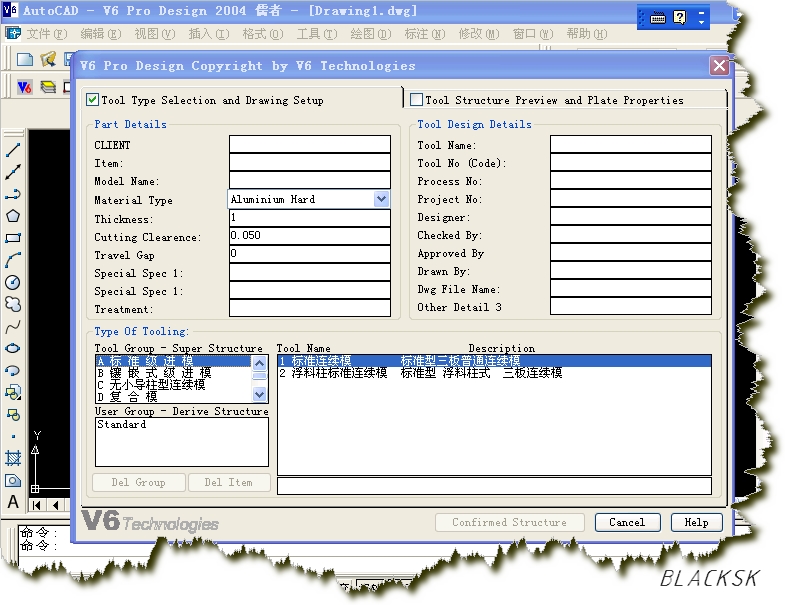Click the document icon left of 文件 menu
Viewport: 785px width, 605px height.
coord(13,34)
